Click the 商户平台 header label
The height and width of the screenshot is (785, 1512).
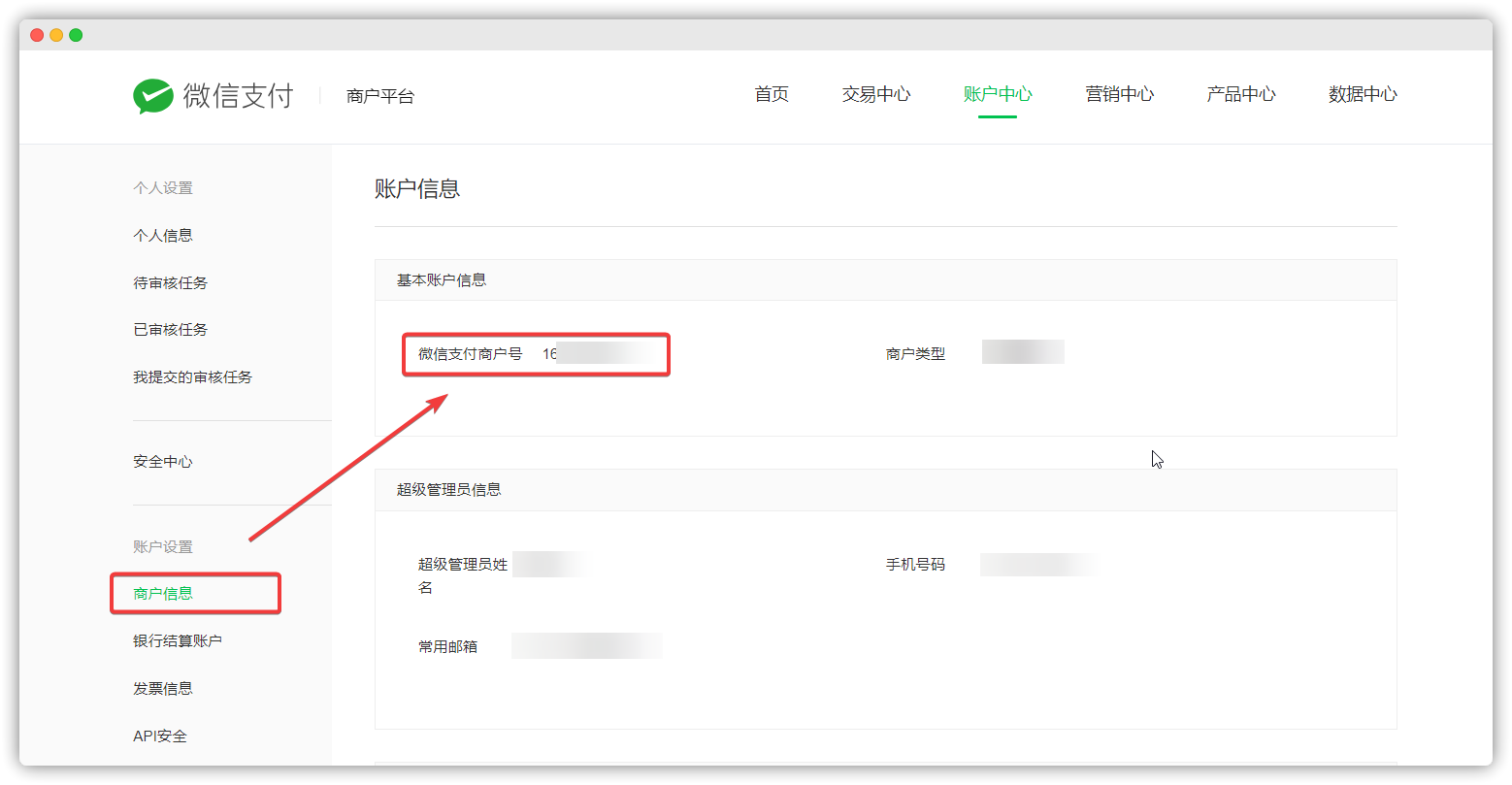380,96
